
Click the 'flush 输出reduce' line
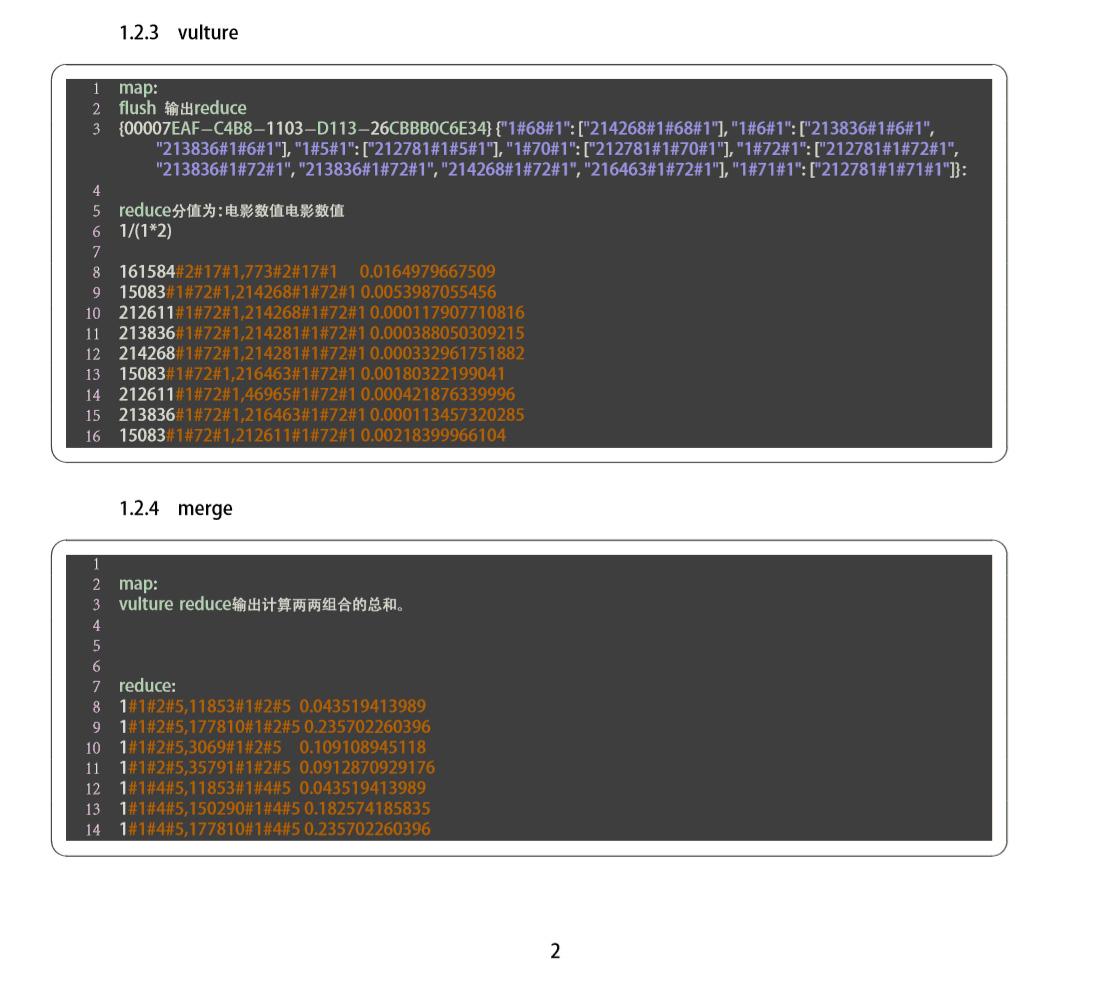(x=182, y=108)
